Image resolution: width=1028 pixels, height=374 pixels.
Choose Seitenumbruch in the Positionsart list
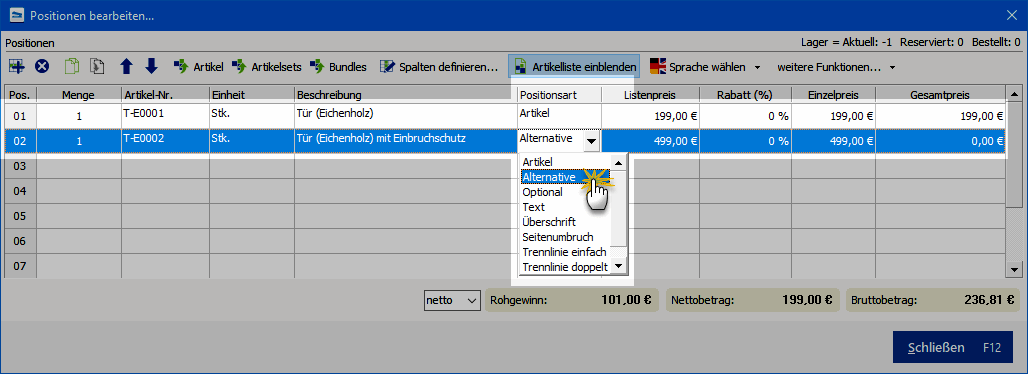click(x=565, y=237)
